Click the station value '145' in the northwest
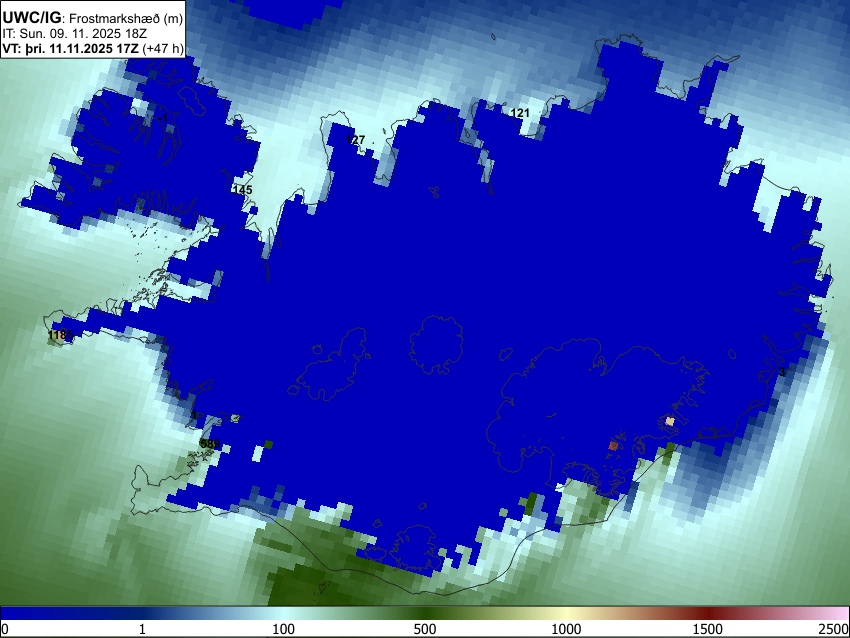The height and width of the screenshot is (638, 850). click(x=242, y=190)
